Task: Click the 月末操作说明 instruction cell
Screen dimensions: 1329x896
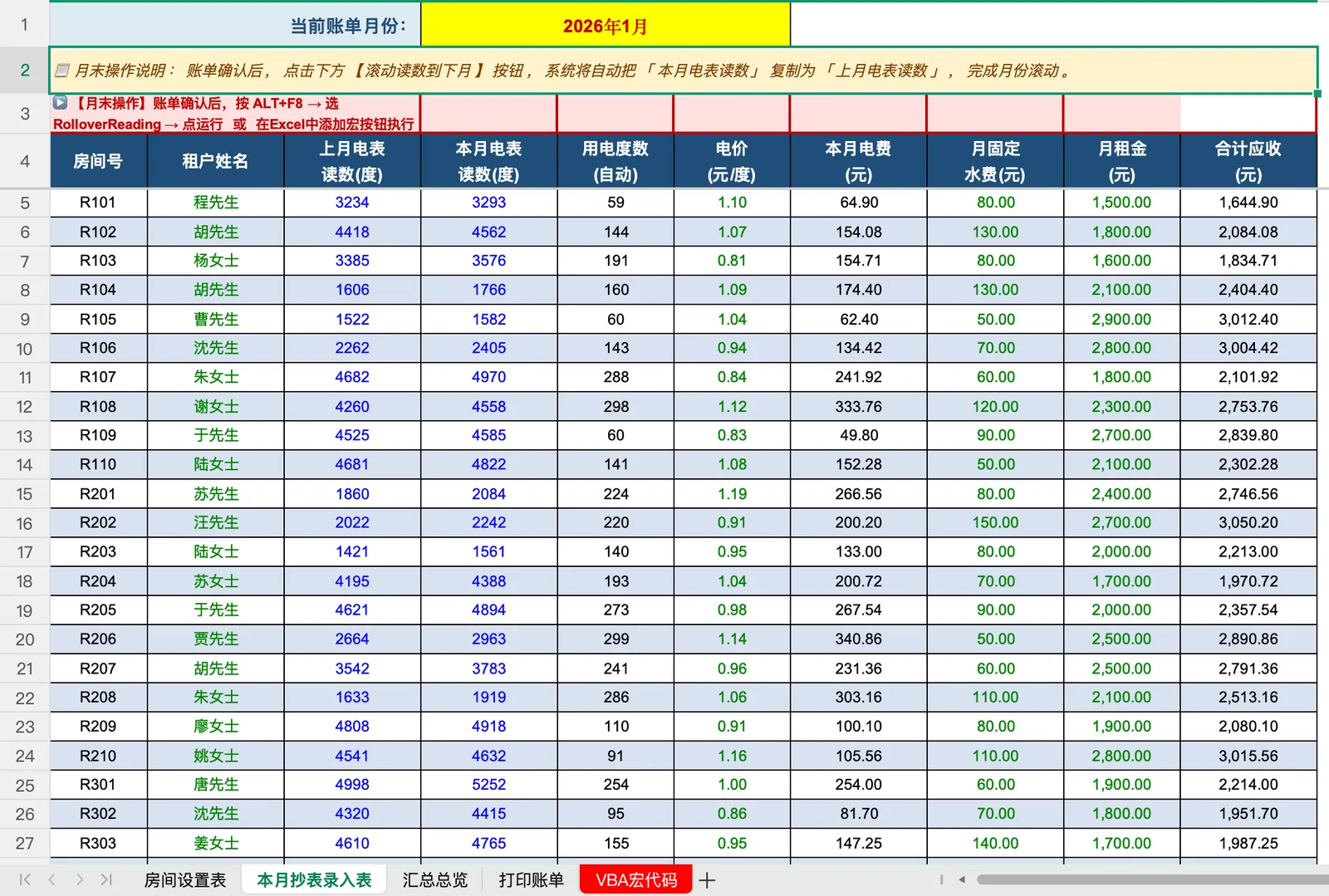Action: (x=684, y=71)
